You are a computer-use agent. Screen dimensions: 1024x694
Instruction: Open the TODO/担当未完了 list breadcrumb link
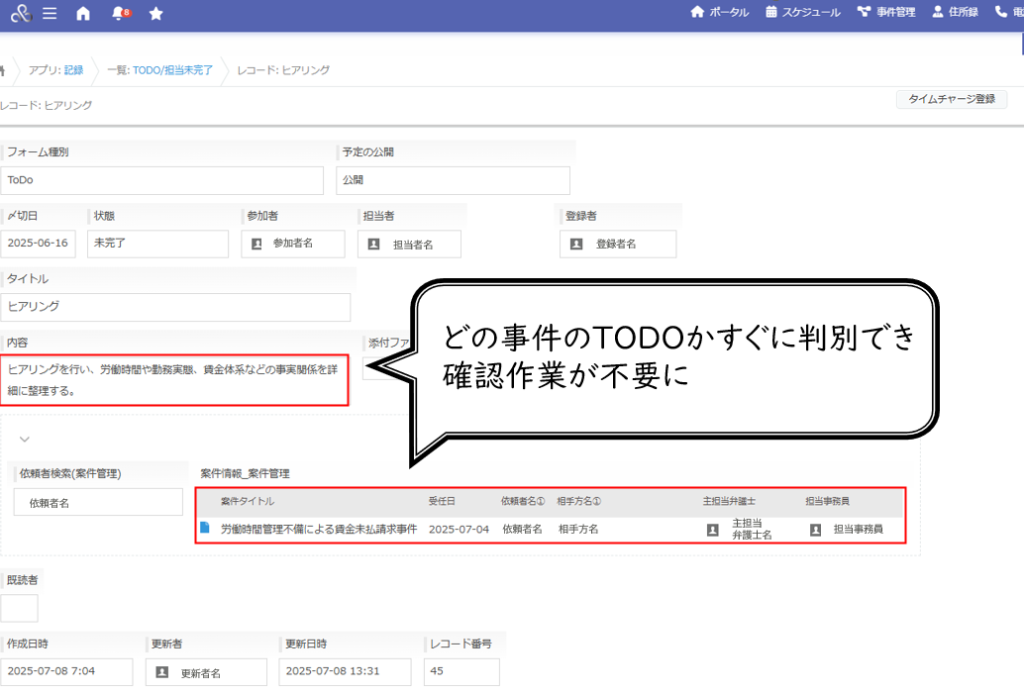coord(172,70)
